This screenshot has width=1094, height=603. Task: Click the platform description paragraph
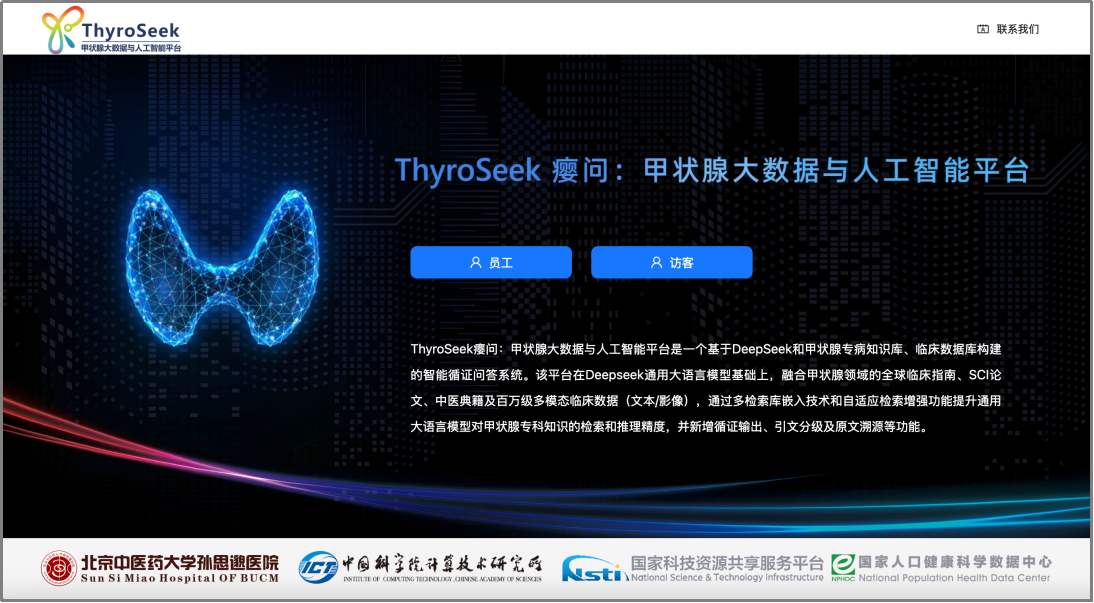point(705,388)
